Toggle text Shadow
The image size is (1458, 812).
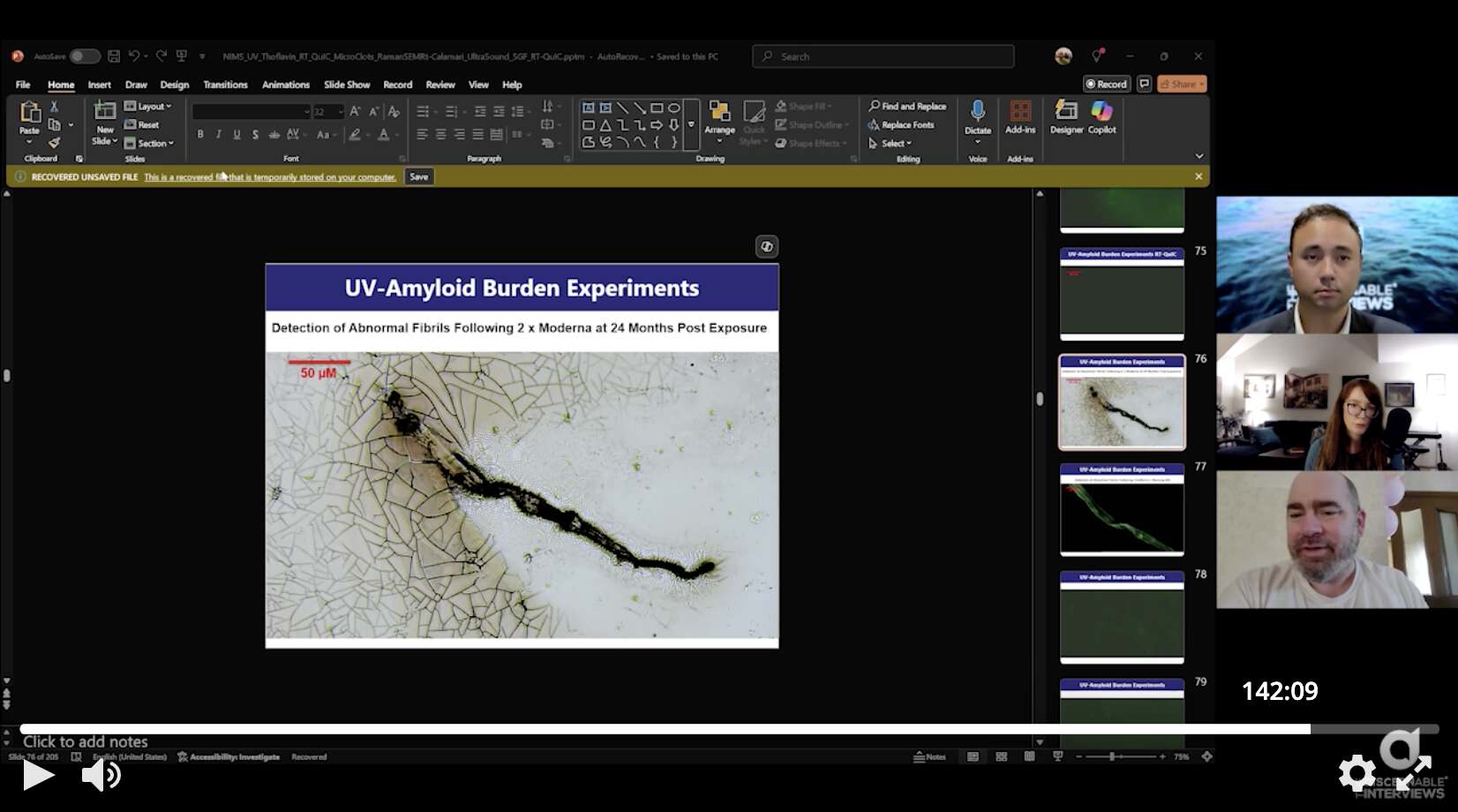[255, 134]
